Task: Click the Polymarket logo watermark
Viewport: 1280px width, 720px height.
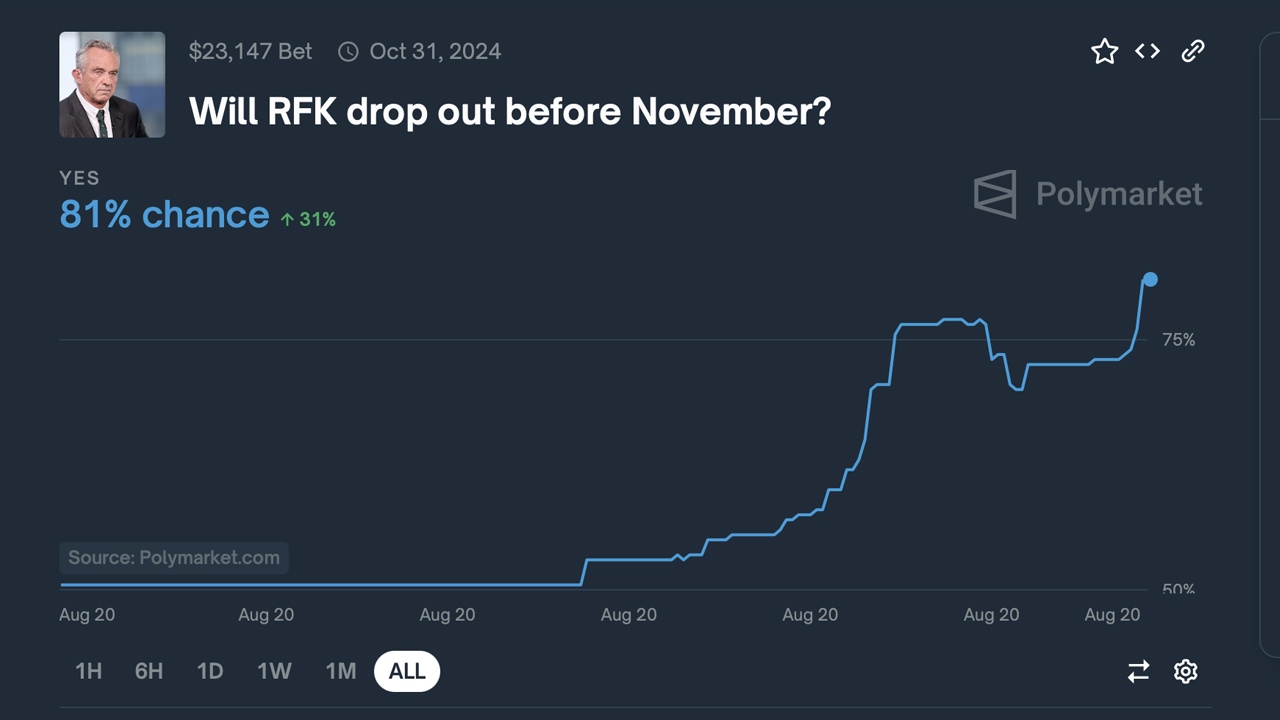Action: 1087,194
